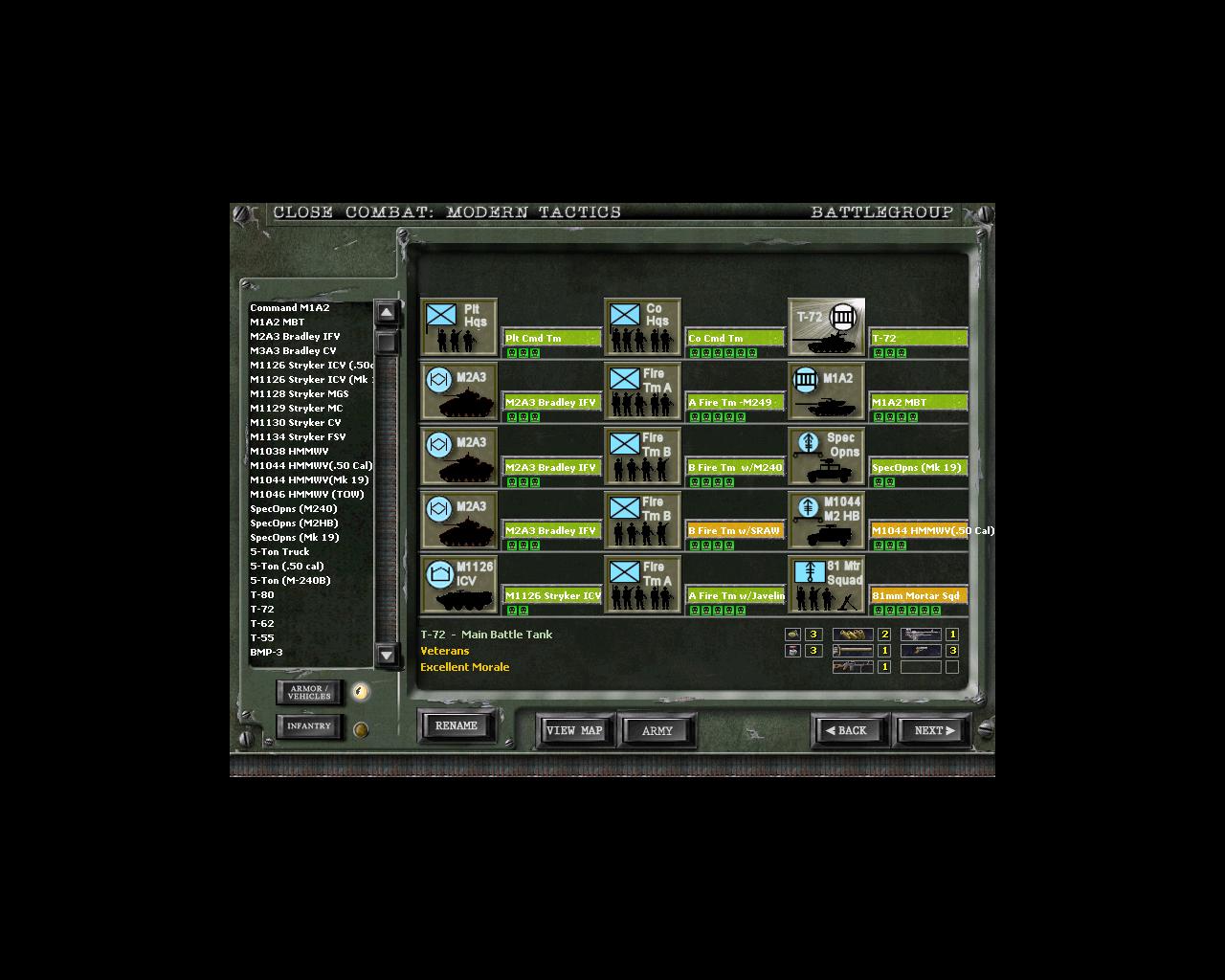Select T-55 in unit list

[262, 637]
